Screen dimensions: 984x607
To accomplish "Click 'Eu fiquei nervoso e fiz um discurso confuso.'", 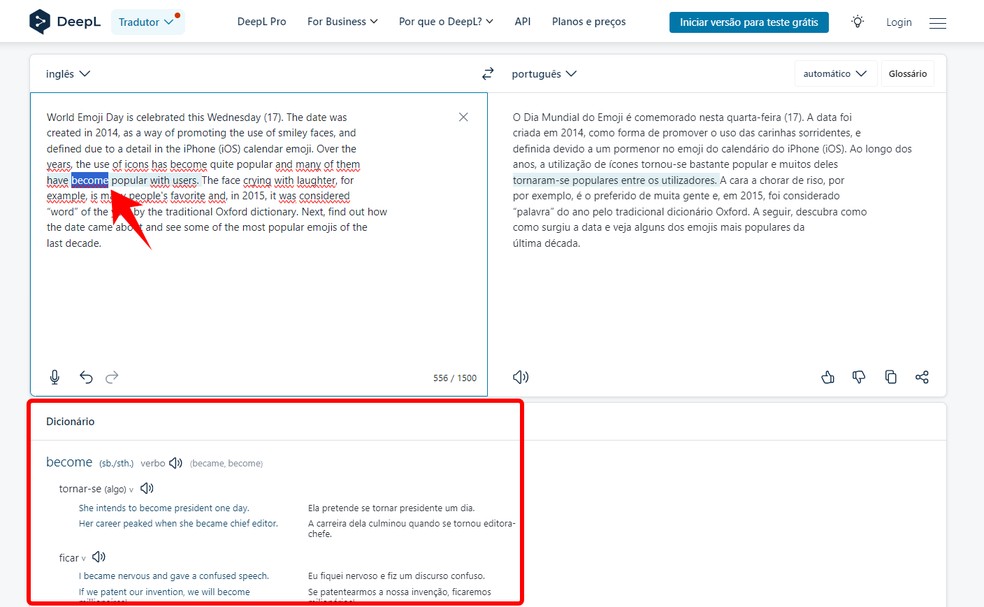I will coord(397,576).
